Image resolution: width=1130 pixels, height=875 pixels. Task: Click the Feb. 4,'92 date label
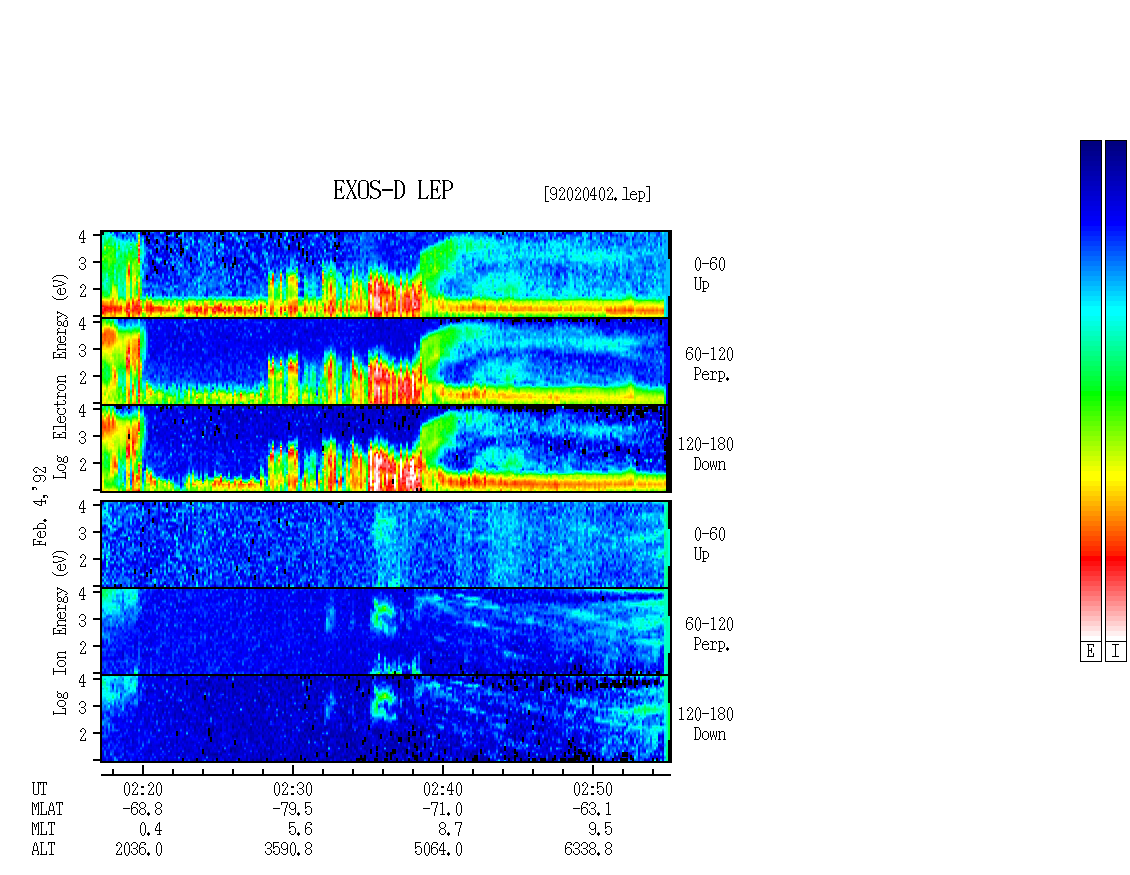coord(40,506)
